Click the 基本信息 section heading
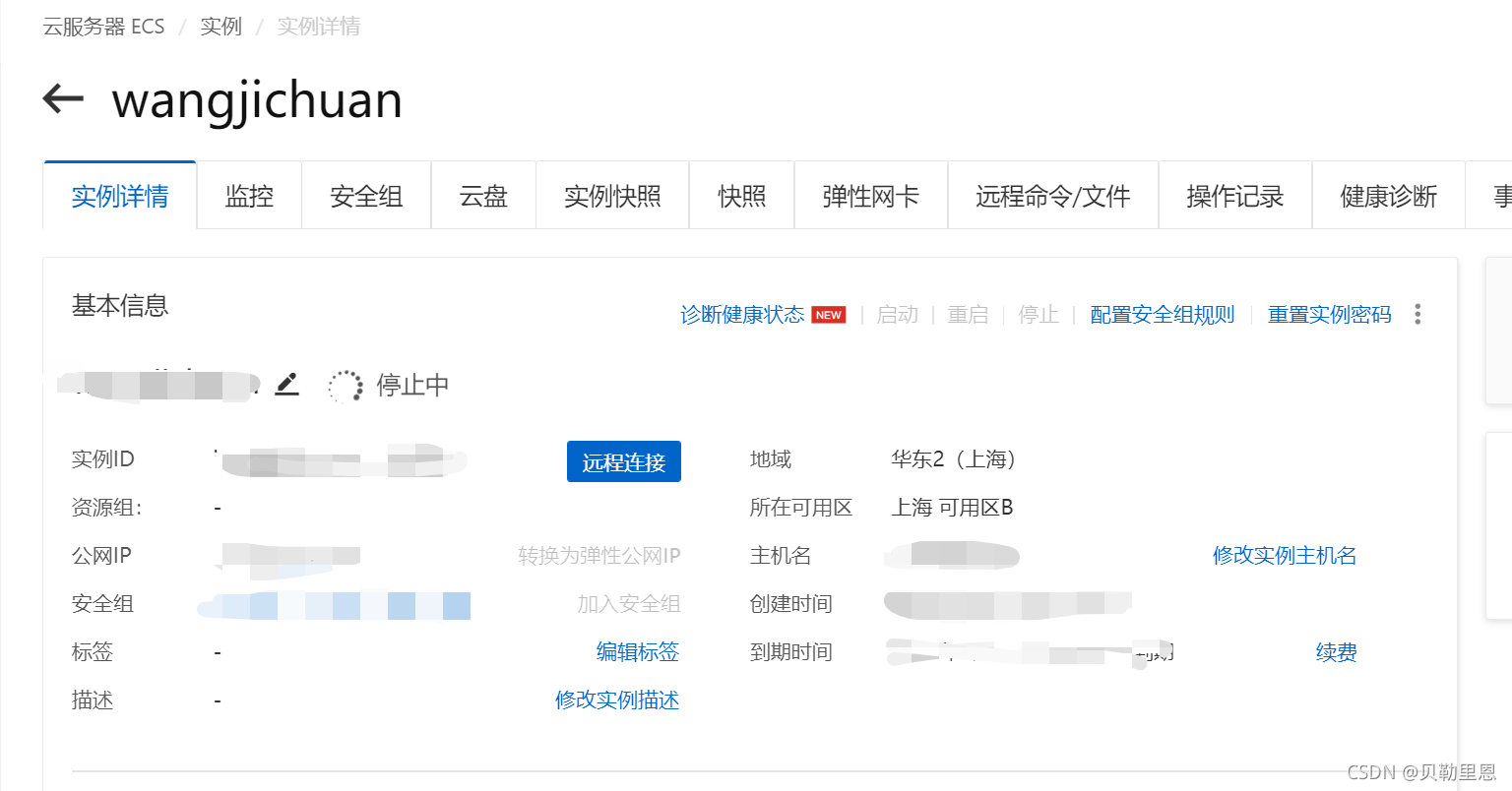 click(x=120, y=306)
